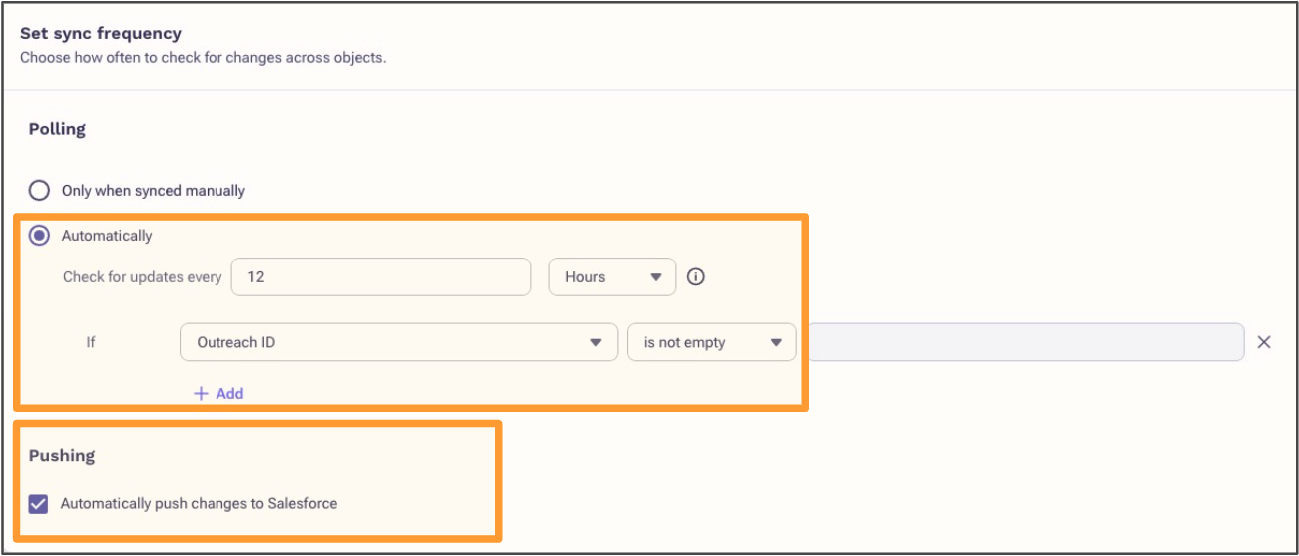
Task: Open the "is not empty" operator dropdown
Action: [712, 342]
